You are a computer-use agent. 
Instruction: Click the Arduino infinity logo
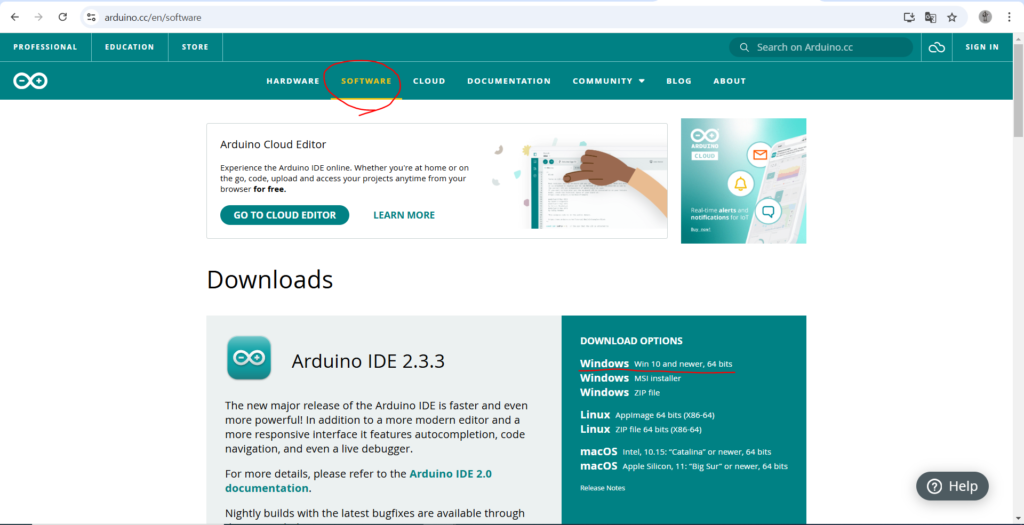coord(31,81)
